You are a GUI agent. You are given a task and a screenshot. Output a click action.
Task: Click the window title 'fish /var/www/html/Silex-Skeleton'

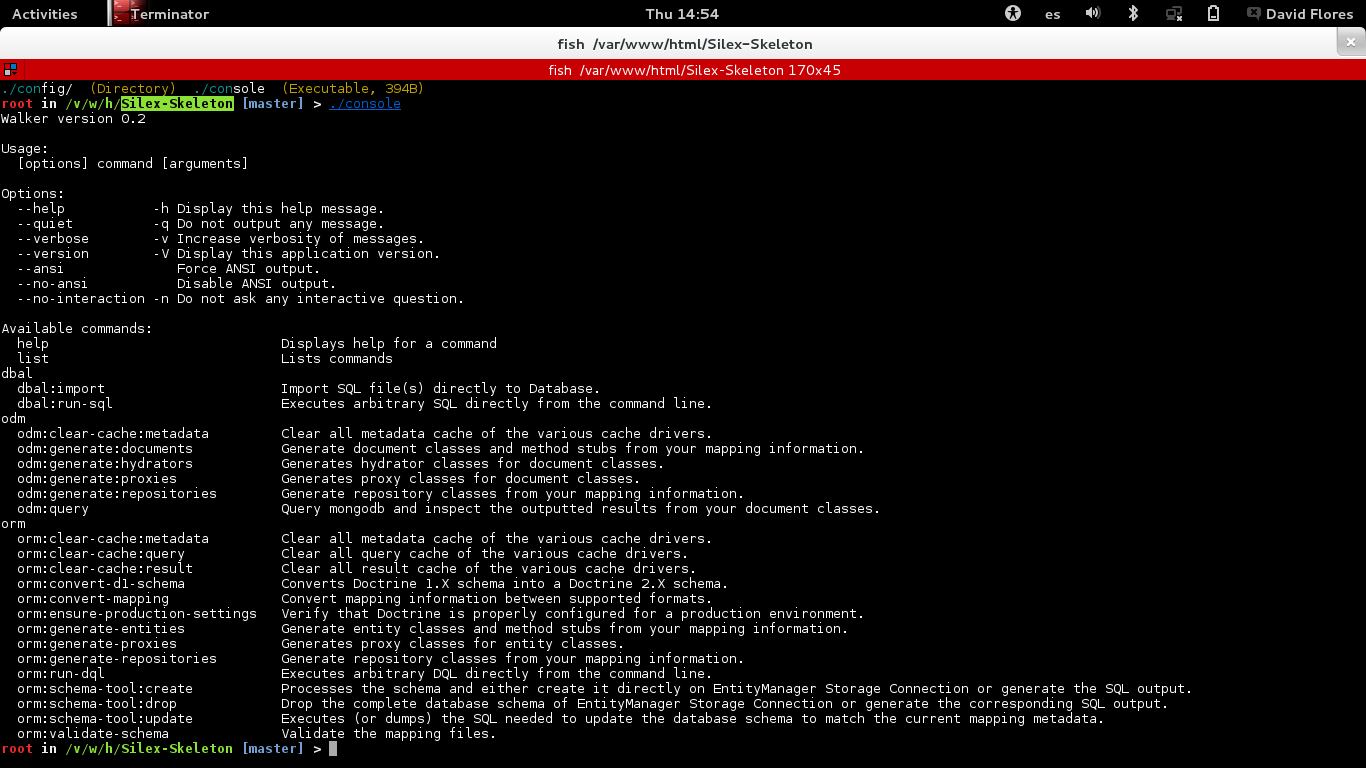tap(684, 44)
